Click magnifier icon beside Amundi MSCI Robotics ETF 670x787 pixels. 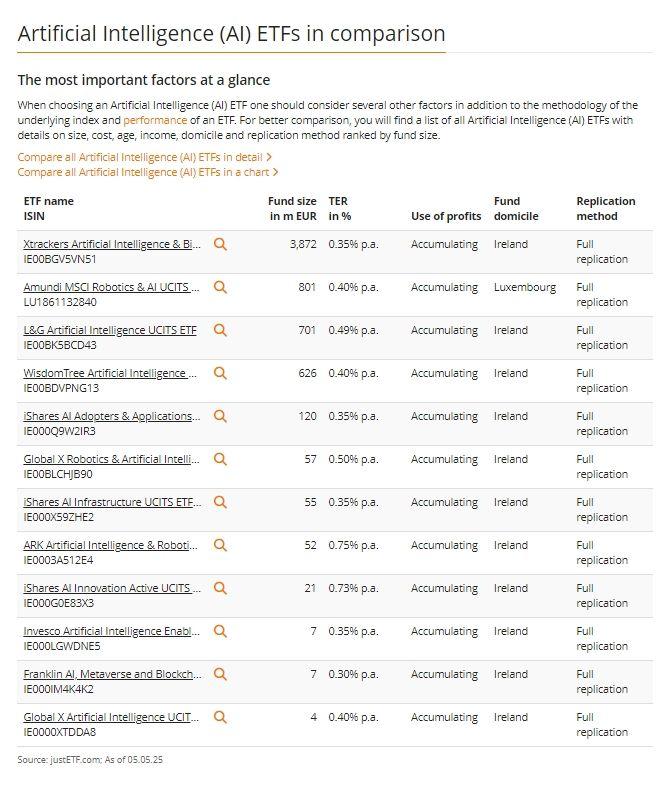(x=220, y=288)
